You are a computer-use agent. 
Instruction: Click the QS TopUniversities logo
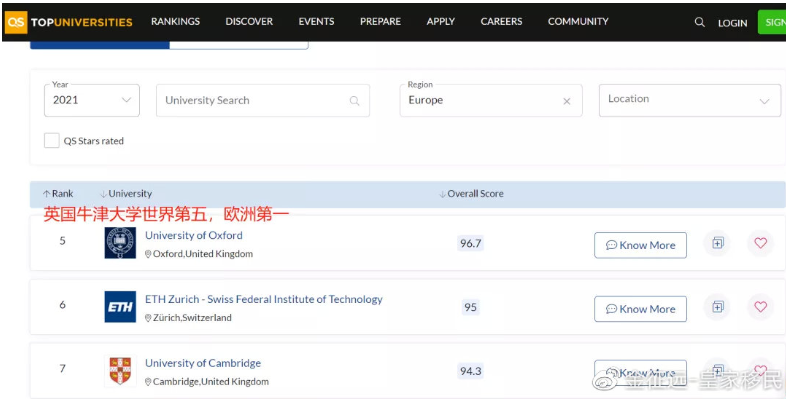click(x=69, y=22)
